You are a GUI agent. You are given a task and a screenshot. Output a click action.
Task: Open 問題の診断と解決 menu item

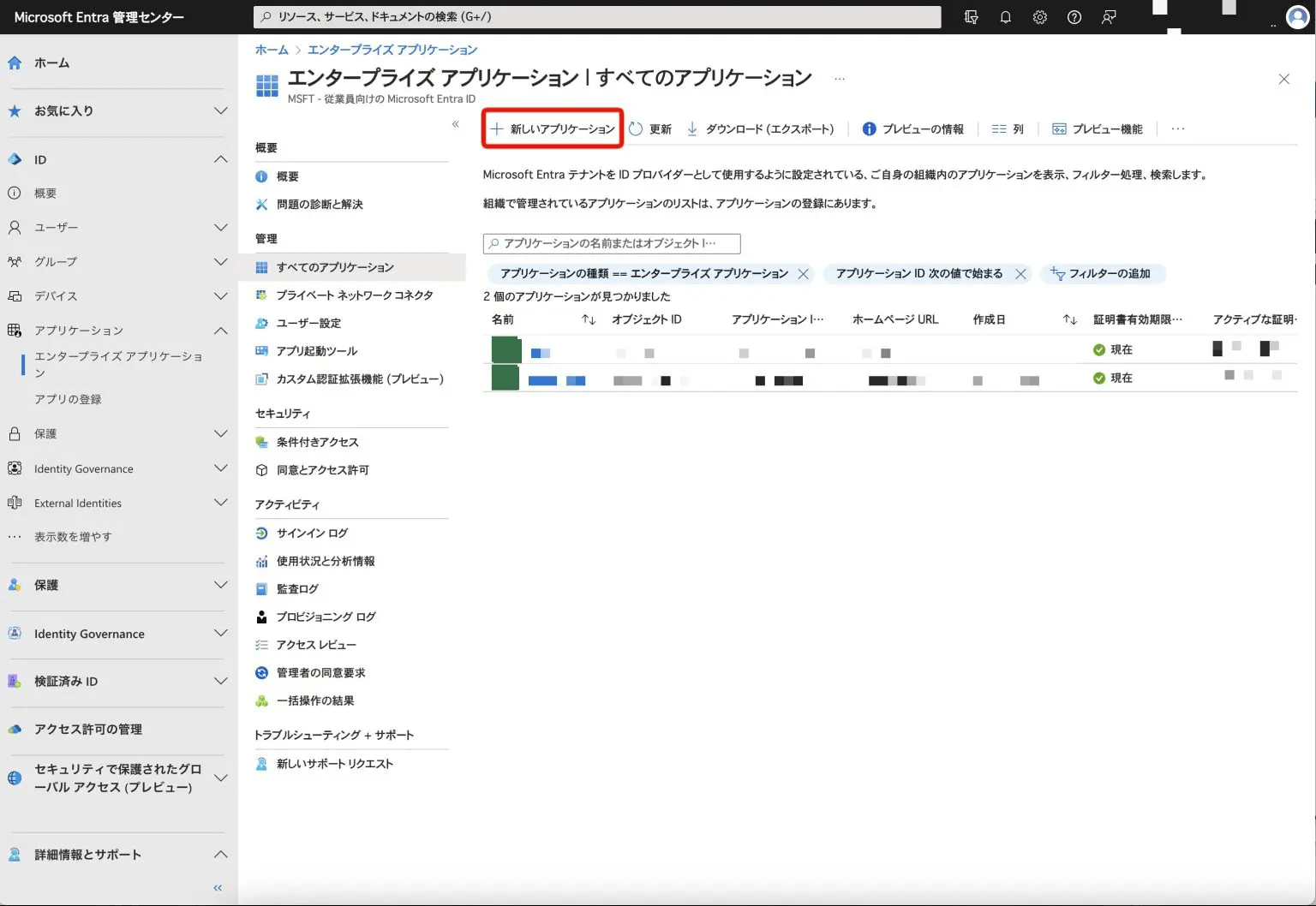point(320,205)
